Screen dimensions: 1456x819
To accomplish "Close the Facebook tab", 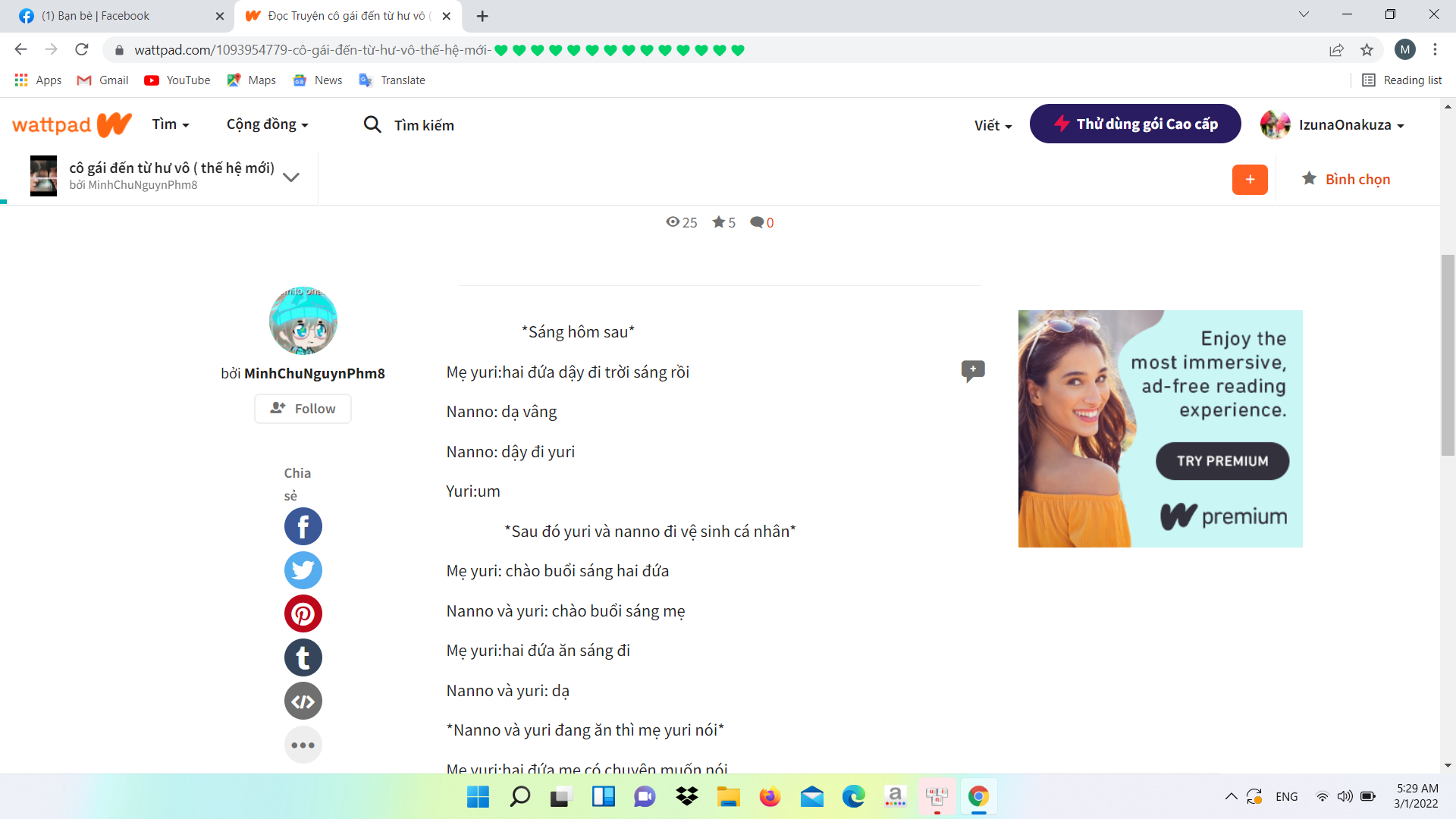I will (220, 16).
